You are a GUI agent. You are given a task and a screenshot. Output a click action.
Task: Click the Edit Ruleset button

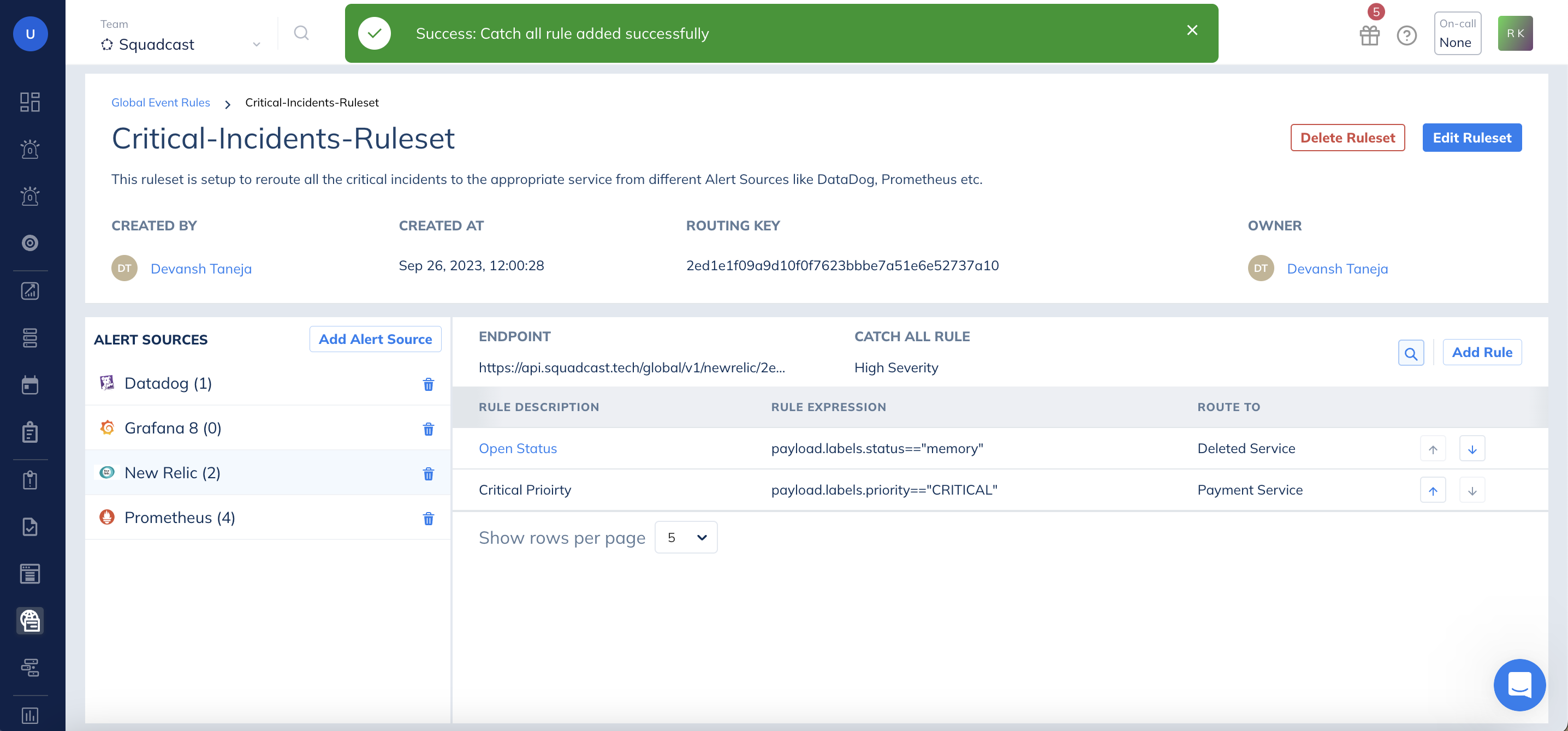point(1471,138)
